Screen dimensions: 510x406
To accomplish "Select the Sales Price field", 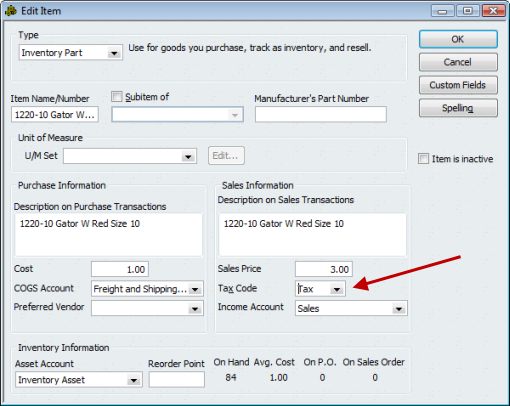I will click(x=324, y=269).
